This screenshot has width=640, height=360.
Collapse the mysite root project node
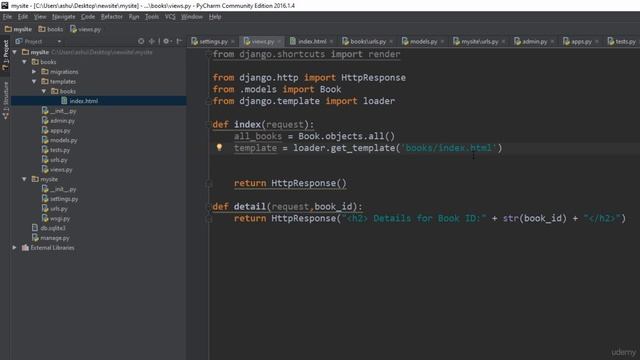coord(15,52)
